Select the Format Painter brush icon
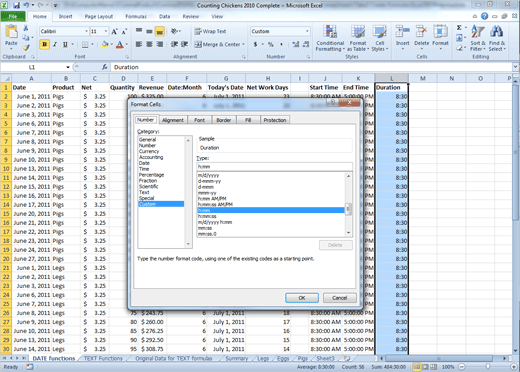This screenshot has height=372, width=520. click(x=26, y=48)
